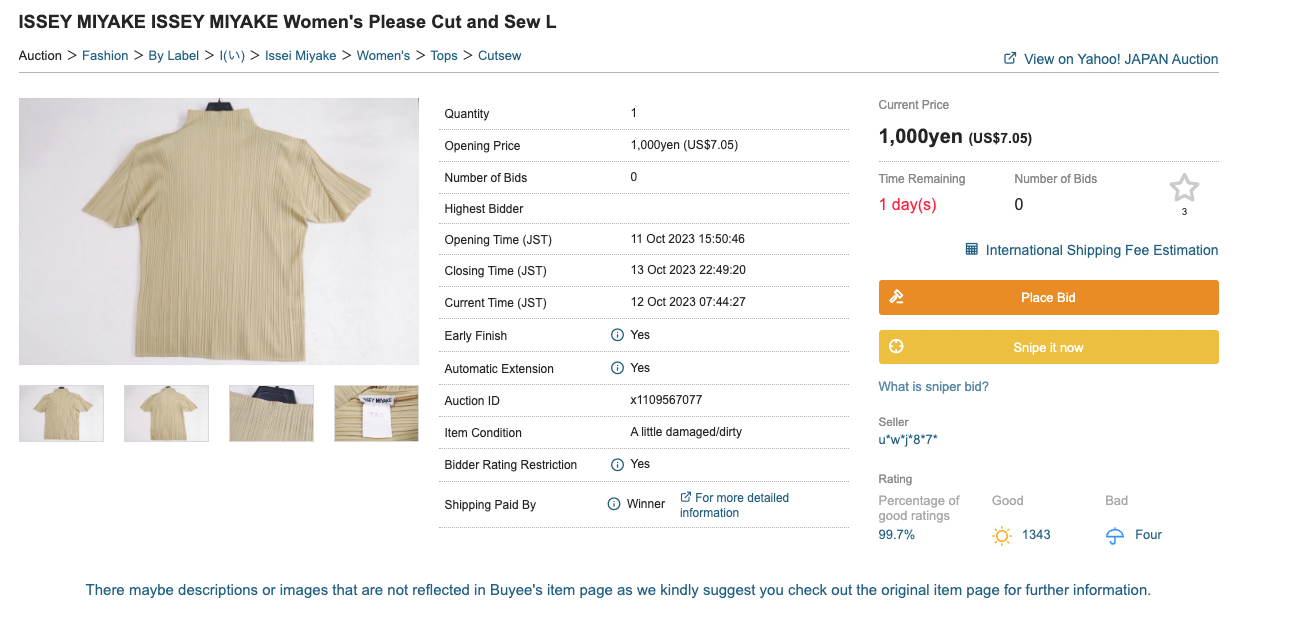
Task: Click the hammer icon on Place Bid button
Action: pos(896,296)
